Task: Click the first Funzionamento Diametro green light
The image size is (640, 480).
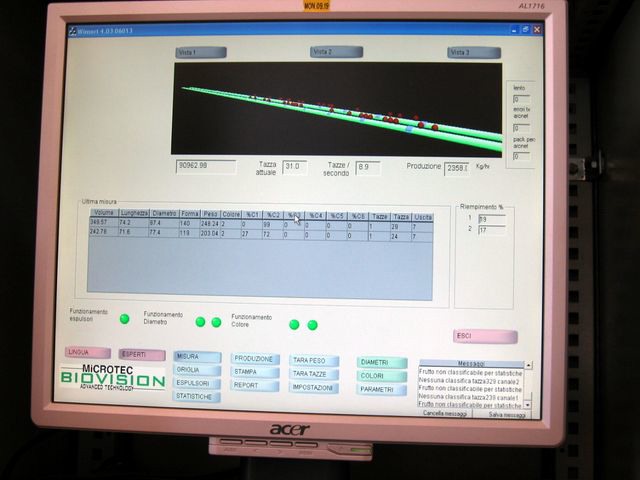Action: [x=200, y=322]
